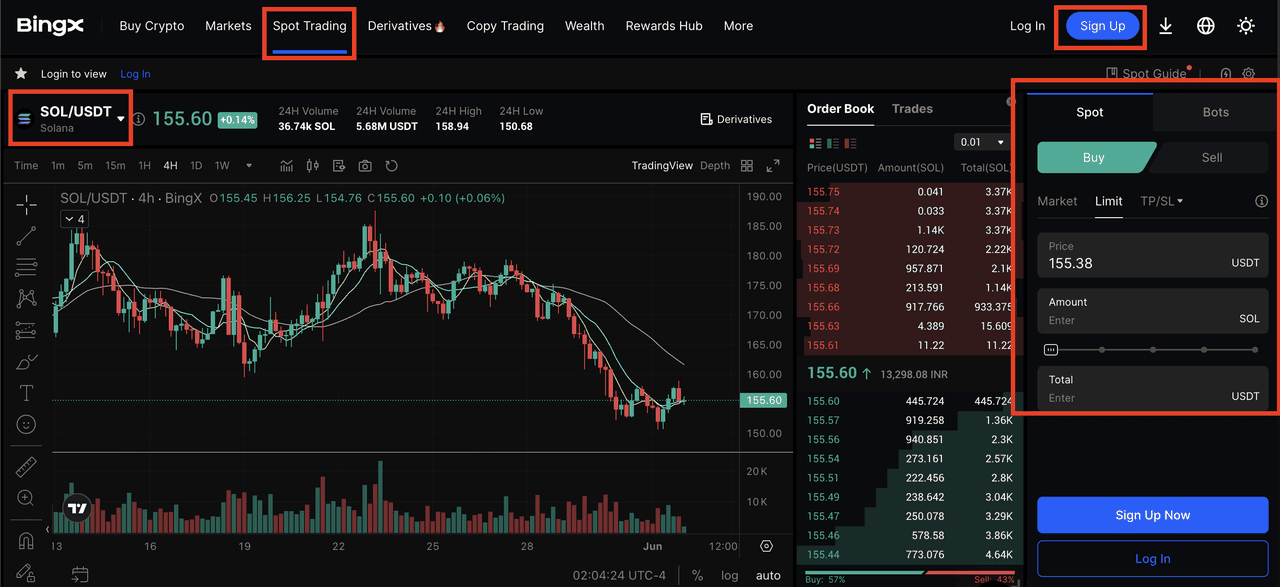
Task: Add SOL/USDT to favorites with the star
Action: coord(20,74)
